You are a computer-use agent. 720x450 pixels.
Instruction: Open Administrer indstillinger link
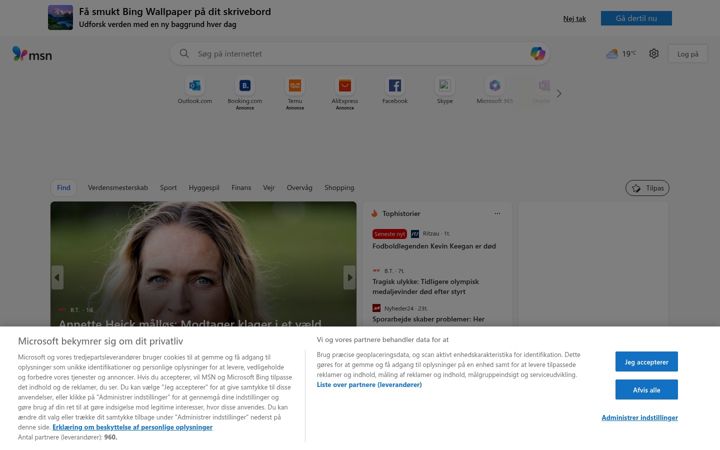point(640,417)
